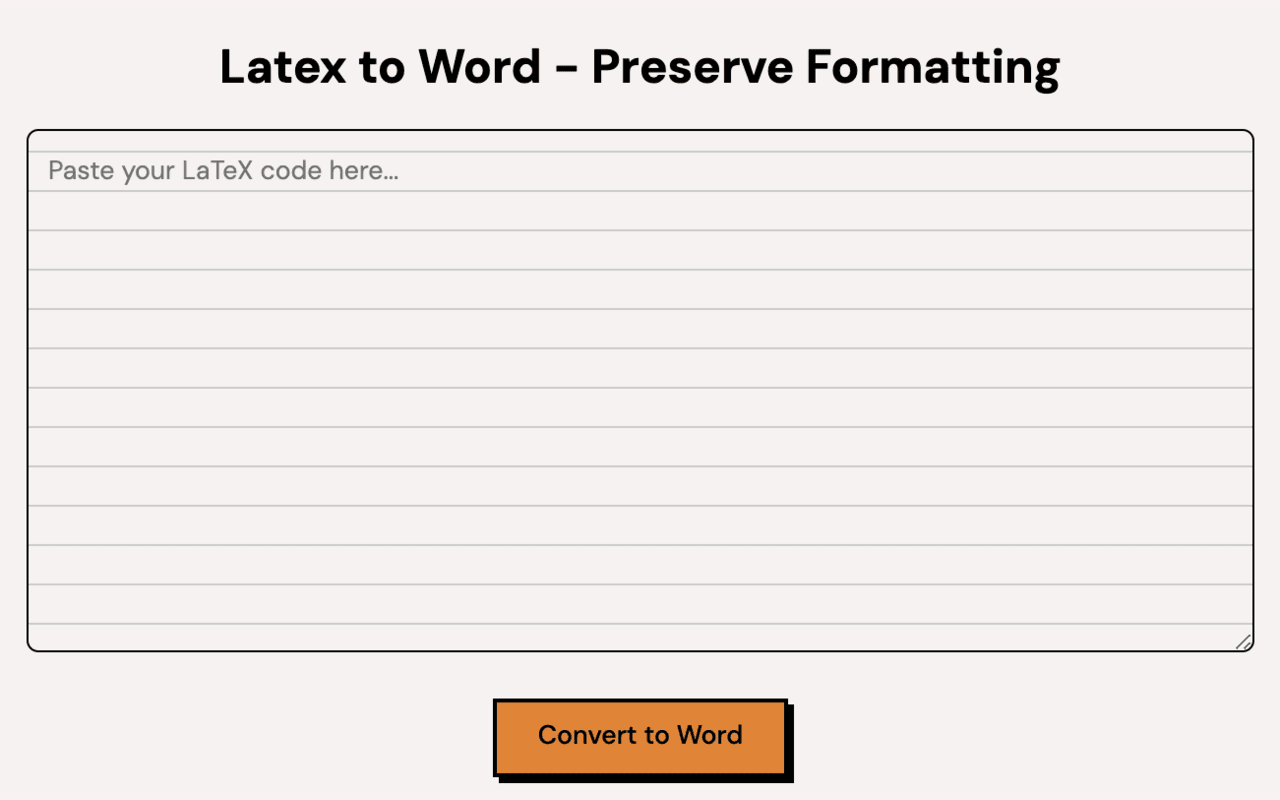Focus the text area with placeholder text
The width and height of the screenshot is (1280, 800).
640,390
